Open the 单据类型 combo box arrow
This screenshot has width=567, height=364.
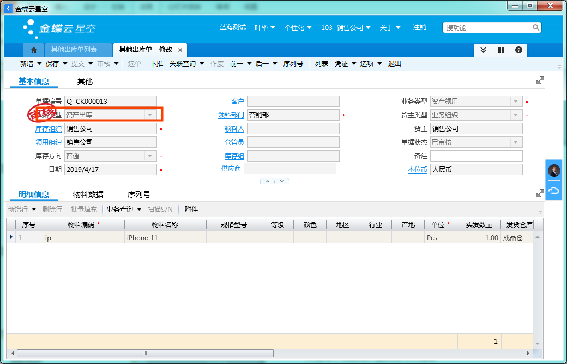(x=150, y=115)
